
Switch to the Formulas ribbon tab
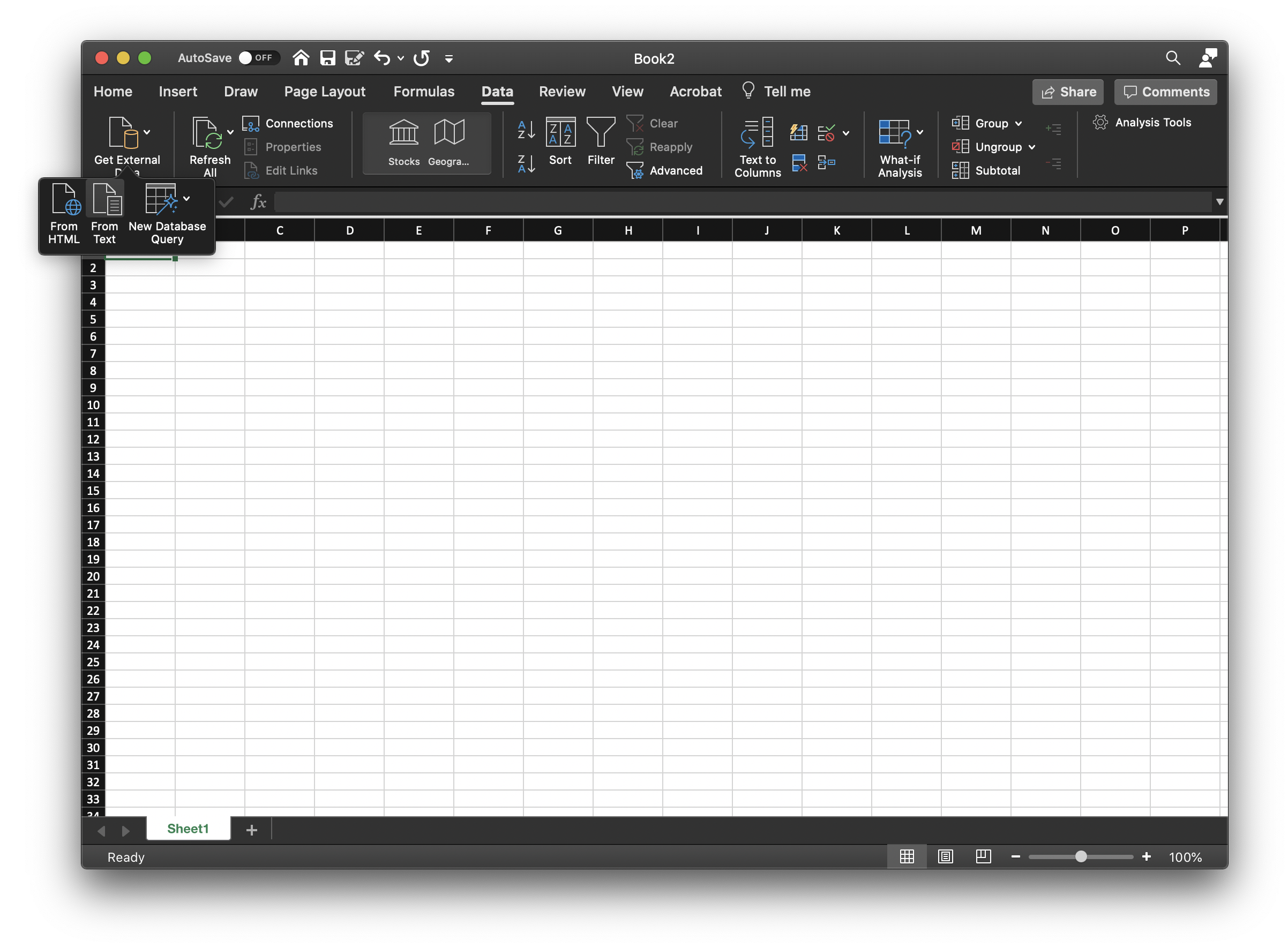click(x=424, y=91)
